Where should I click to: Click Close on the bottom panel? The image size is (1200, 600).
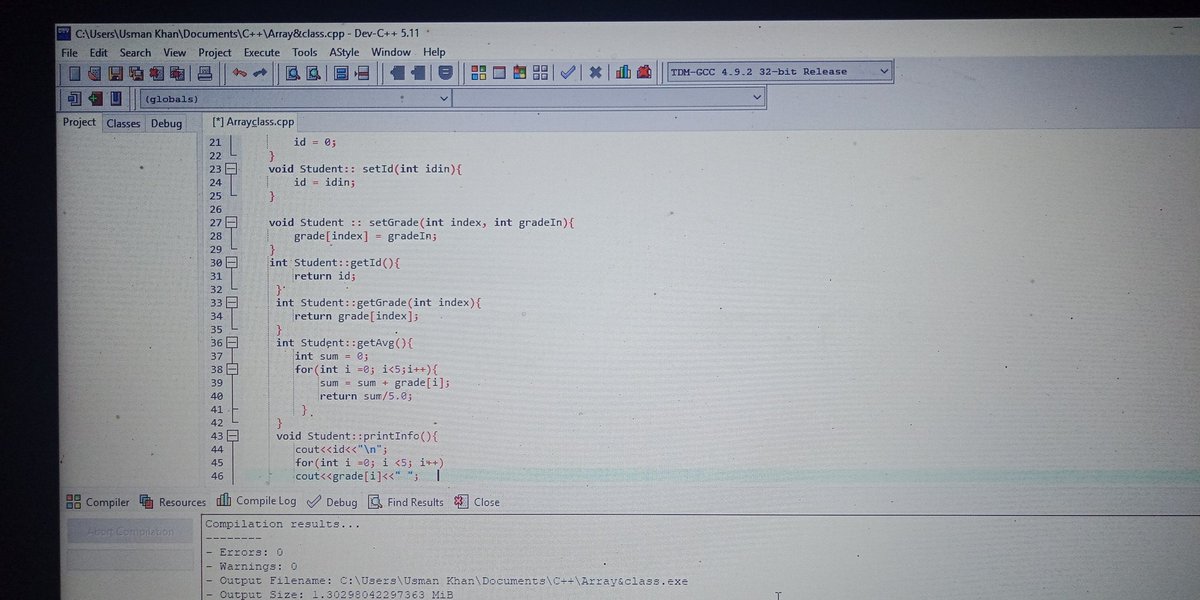tap(477, 502)
